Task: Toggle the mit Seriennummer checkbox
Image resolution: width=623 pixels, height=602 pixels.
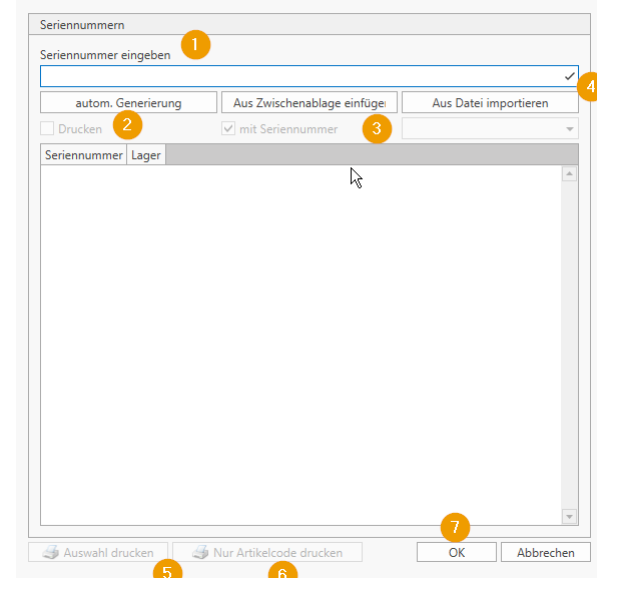Action: click(228, 129)
